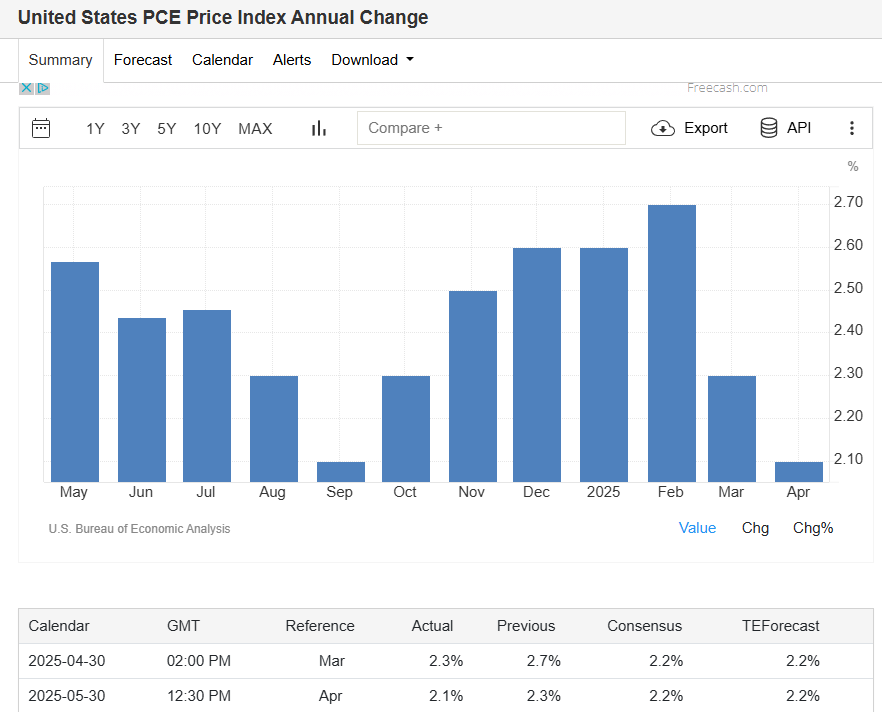Click the Export label
882x712 pixels.
705,128
